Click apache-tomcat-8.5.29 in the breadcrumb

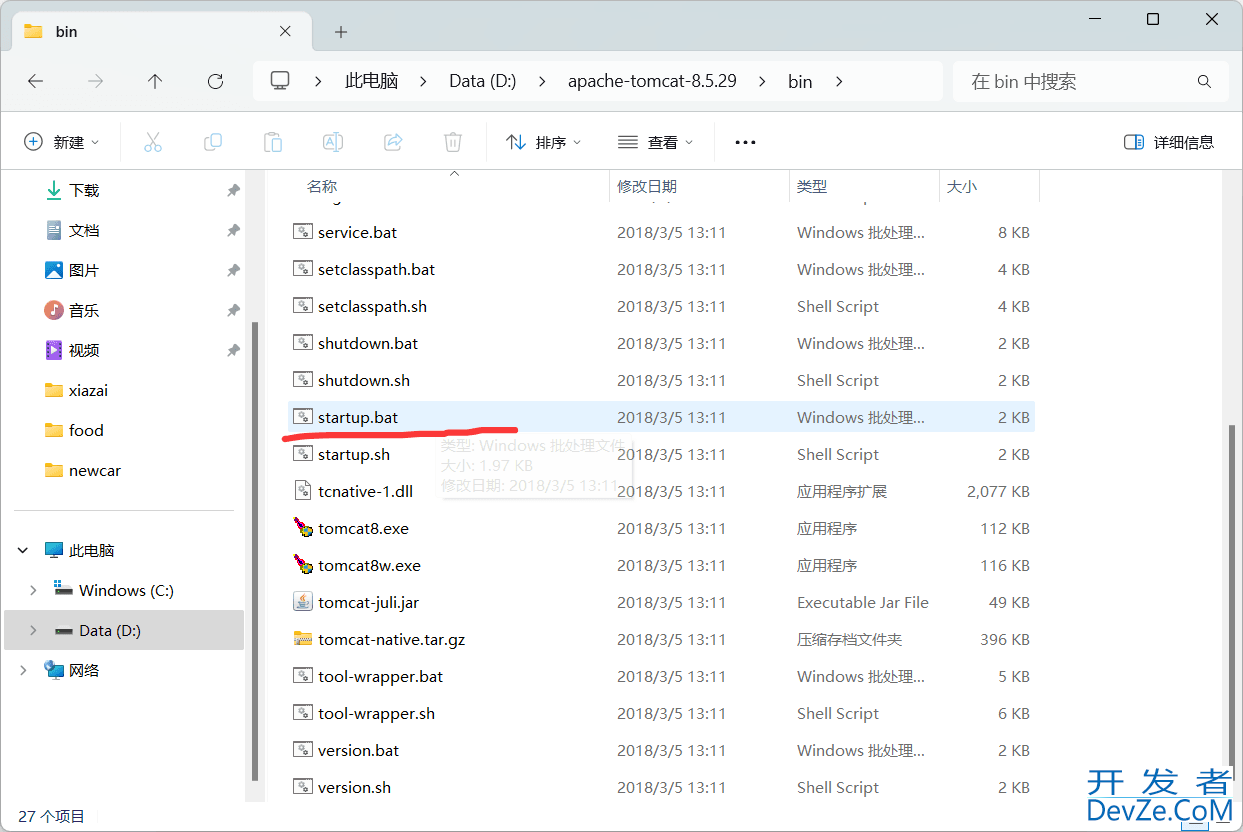tap(652, 81)
